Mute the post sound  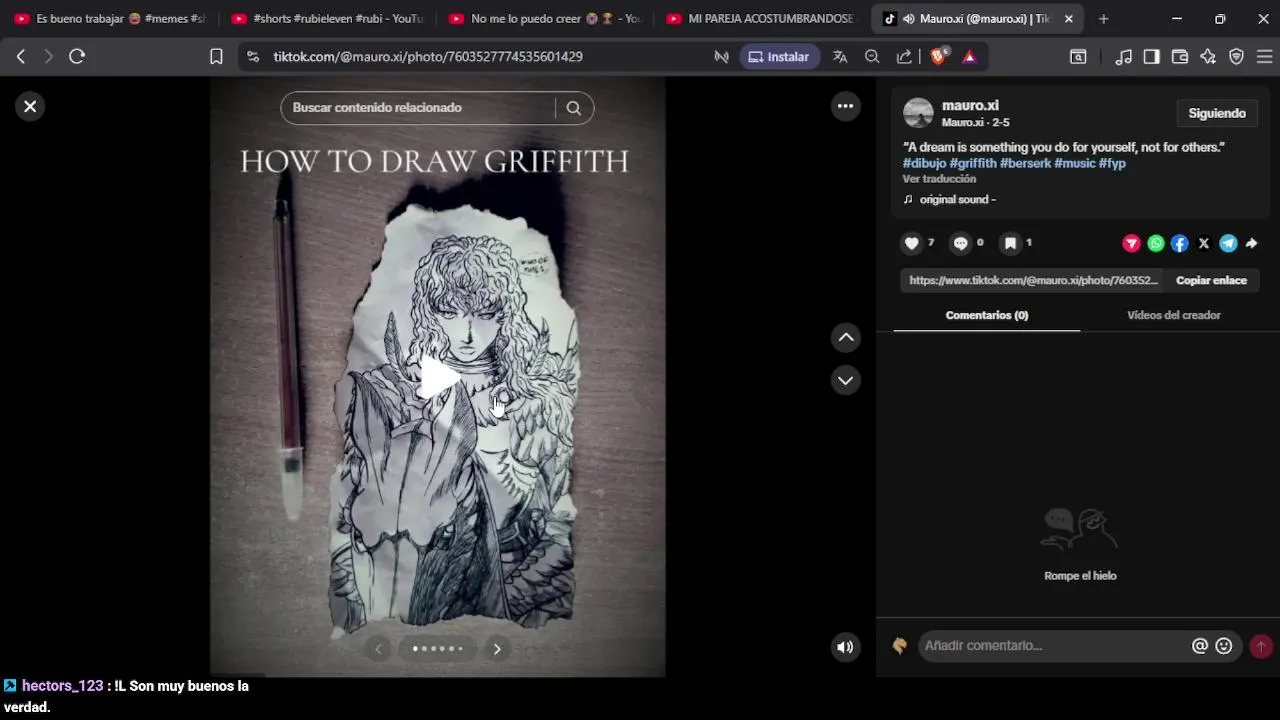coord(846,647)
